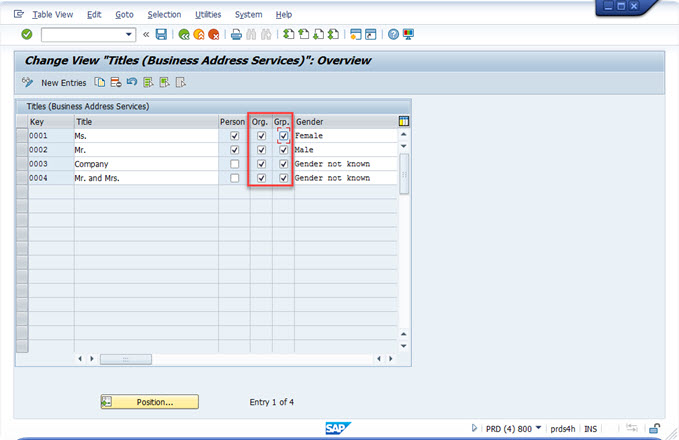Click the Select All icon
The image size is (679, 440).
[x=148, y=82]
